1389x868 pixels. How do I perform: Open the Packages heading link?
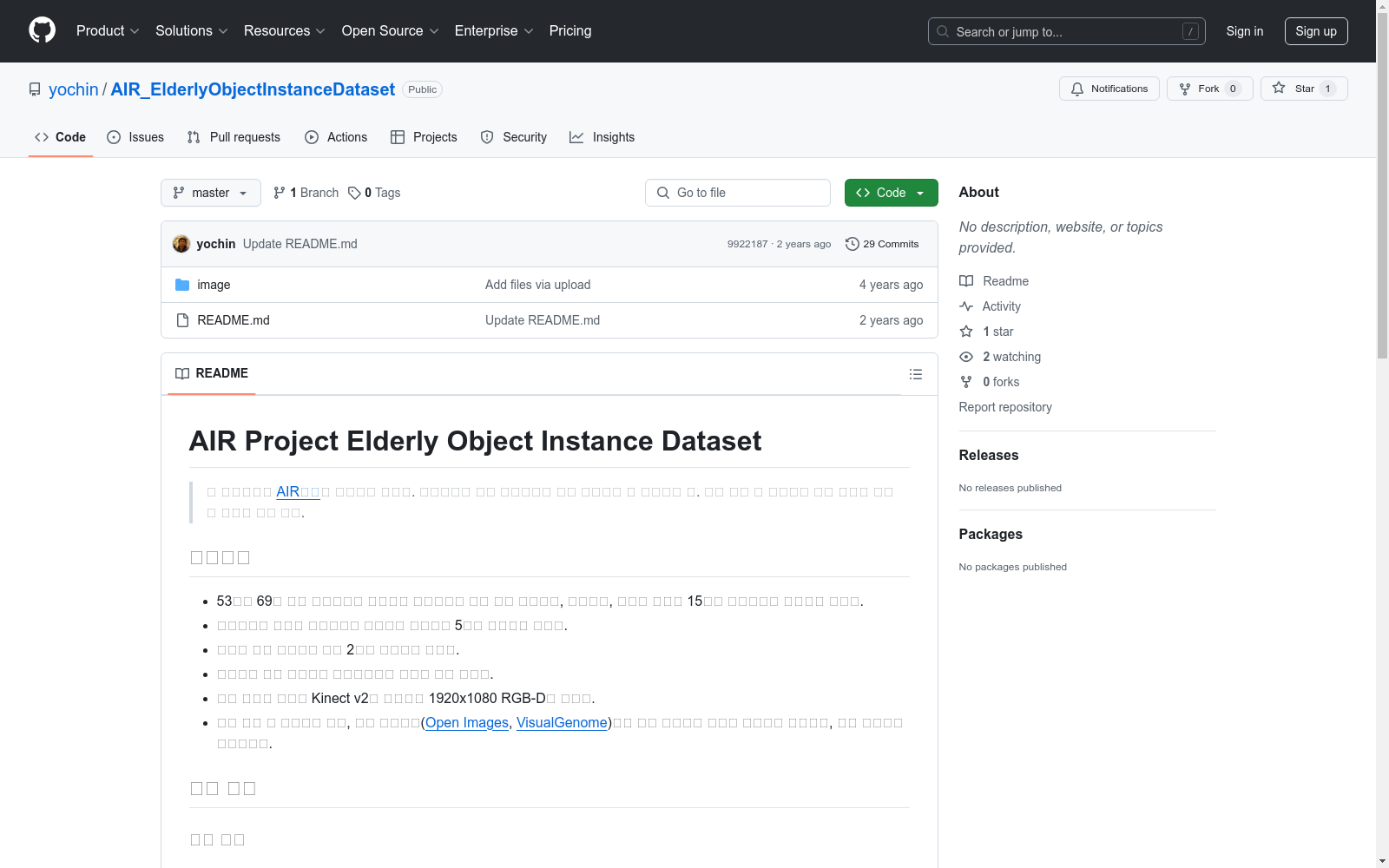pos(991,534)
